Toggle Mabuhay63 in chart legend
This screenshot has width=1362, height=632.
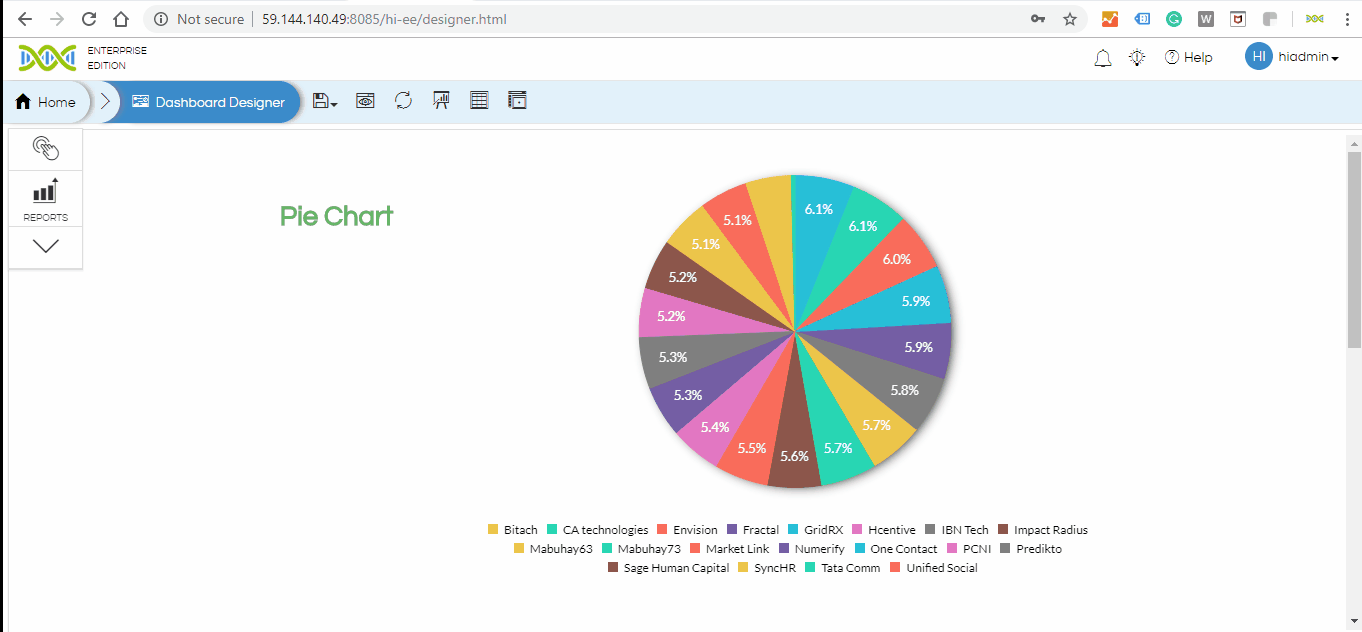click(553, 549)
